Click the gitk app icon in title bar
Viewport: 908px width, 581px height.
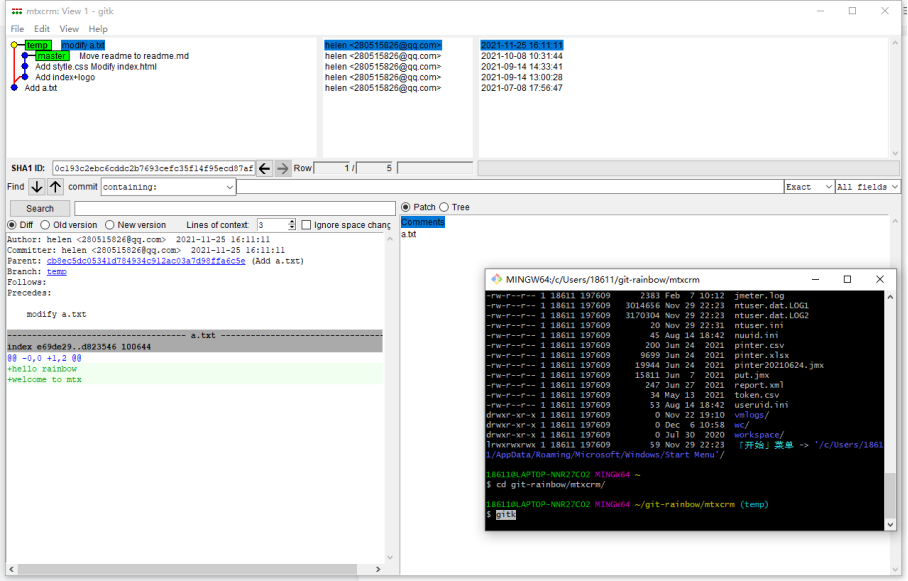click(x=17, y=11)
